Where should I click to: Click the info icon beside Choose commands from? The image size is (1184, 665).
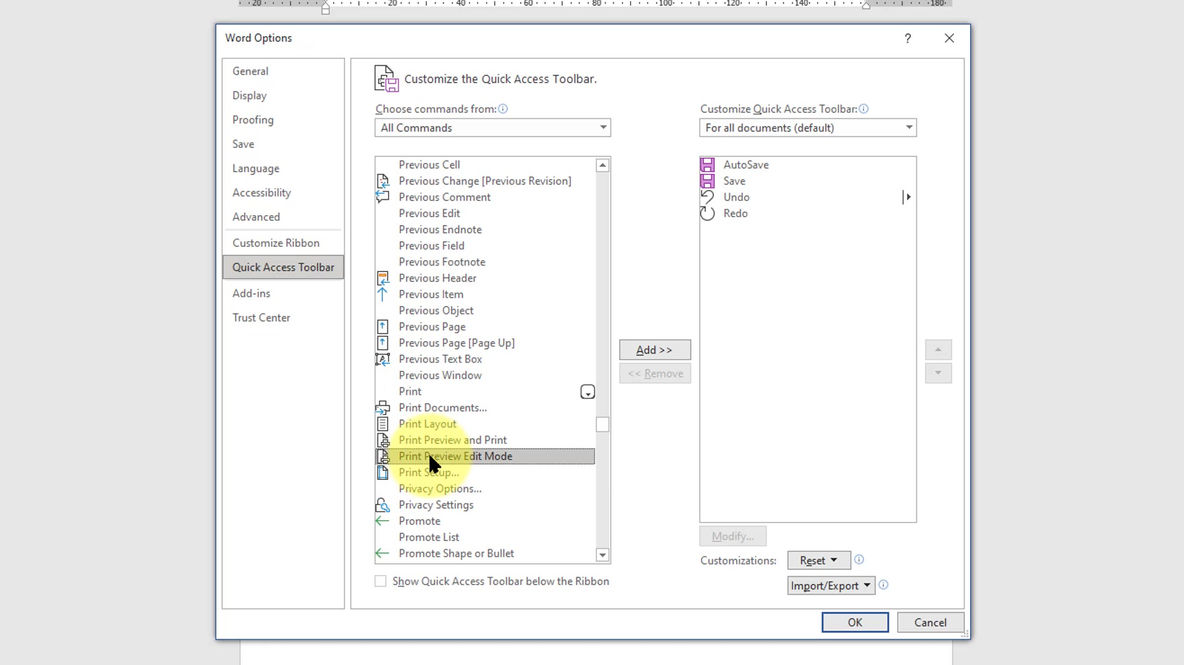tap(503, 109)
